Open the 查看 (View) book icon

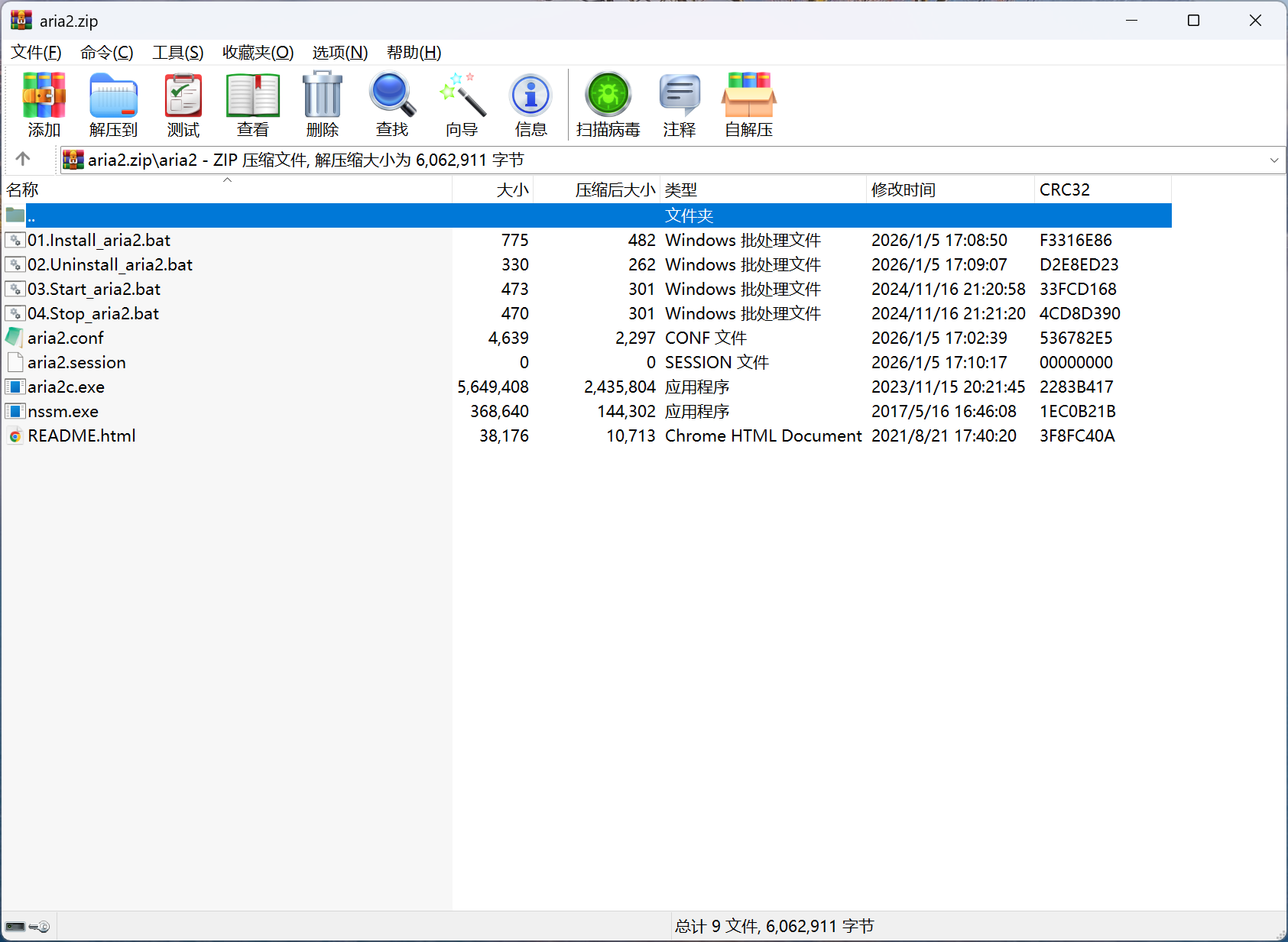coord(253,95)
